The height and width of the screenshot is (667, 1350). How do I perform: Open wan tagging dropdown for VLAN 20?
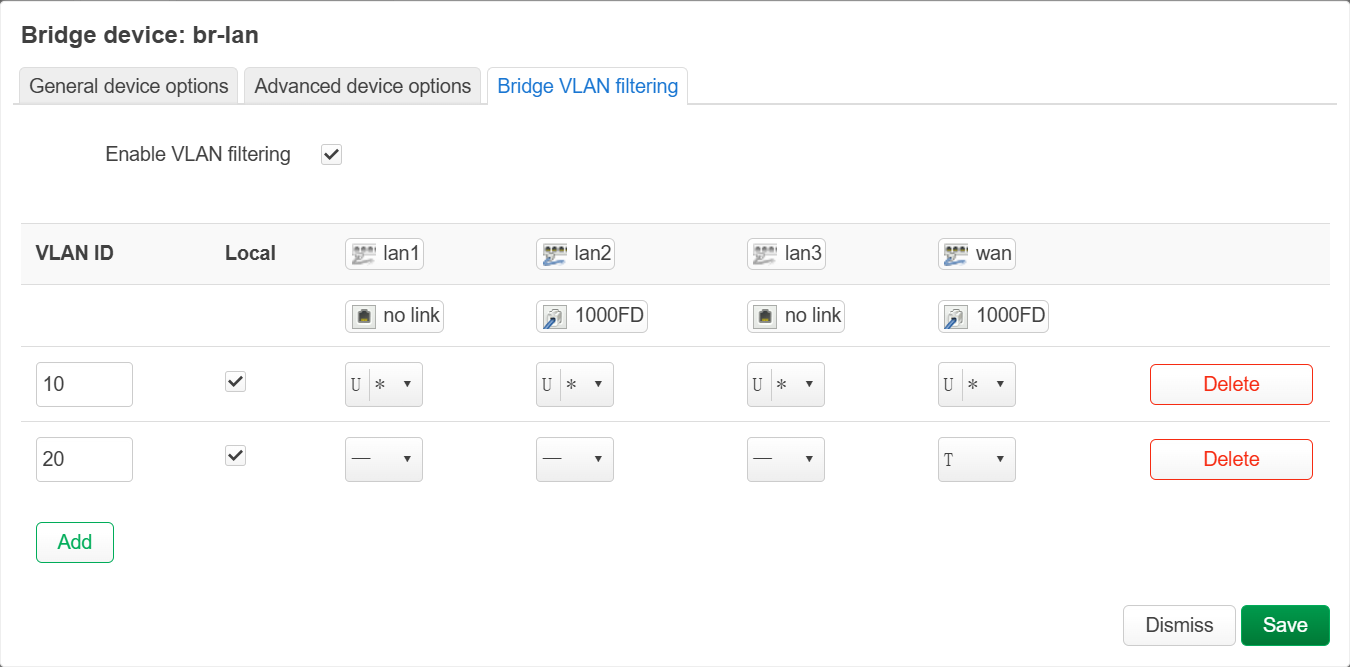point(977,460)
